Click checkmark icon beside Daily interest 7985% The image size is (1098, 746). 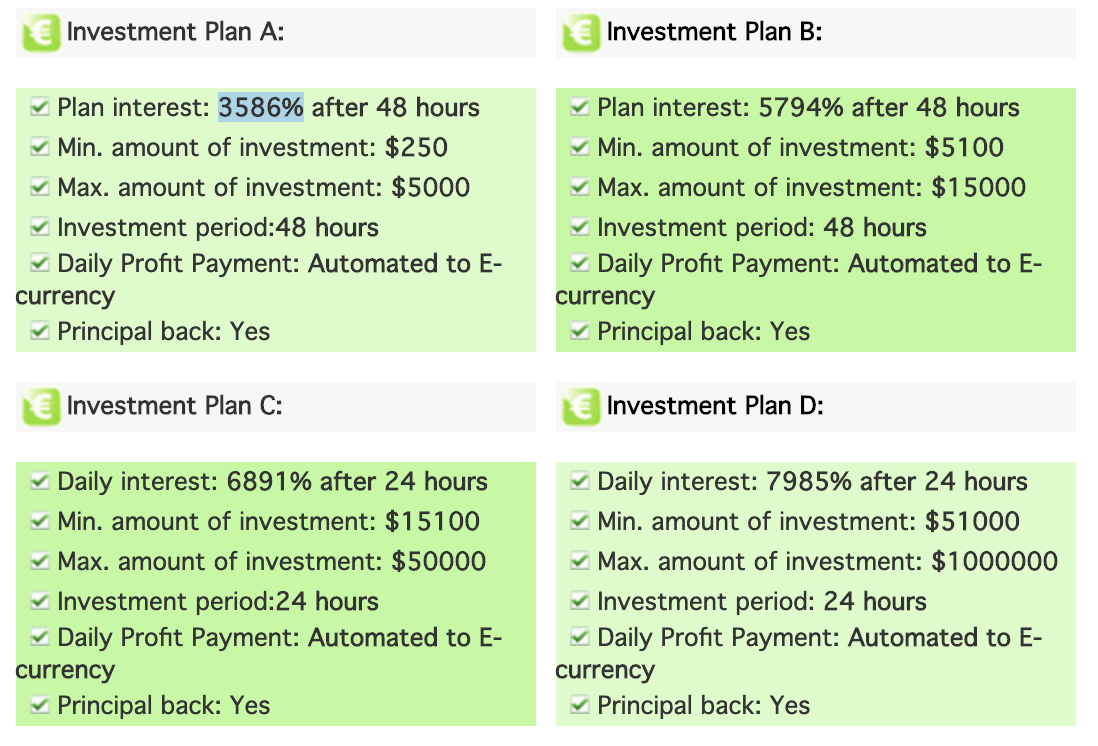580,481
